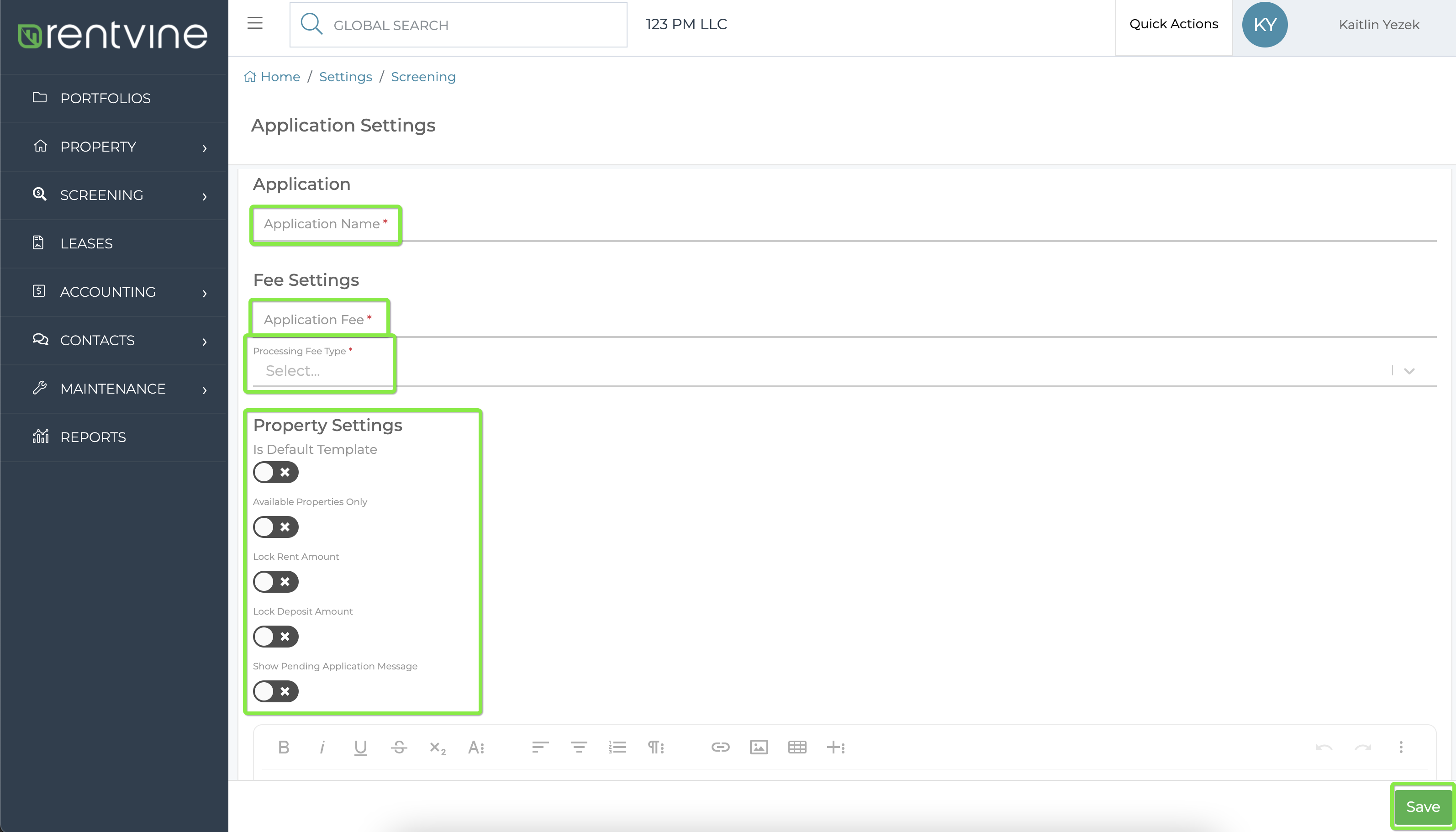Click the global search magnifier icon

(311, 24)
